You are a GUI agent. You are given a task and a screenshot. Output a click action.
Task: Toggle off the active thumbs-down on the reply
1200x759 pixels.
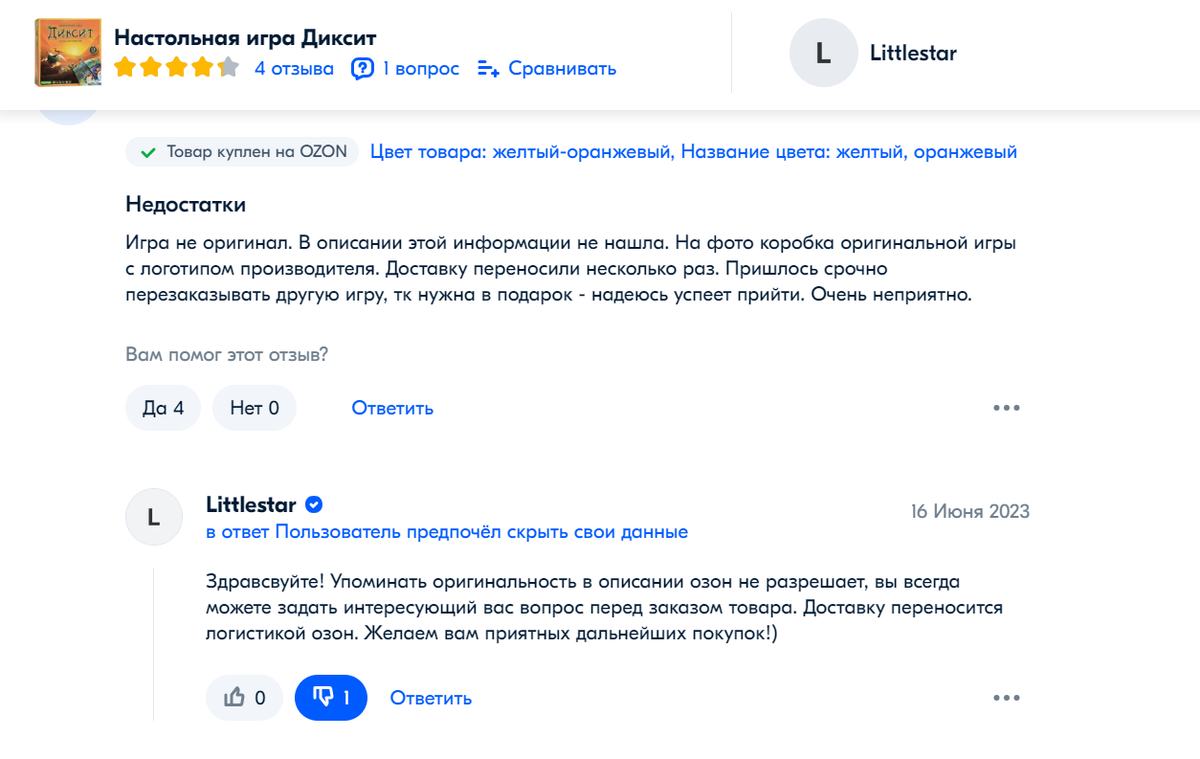click(330, 698)
